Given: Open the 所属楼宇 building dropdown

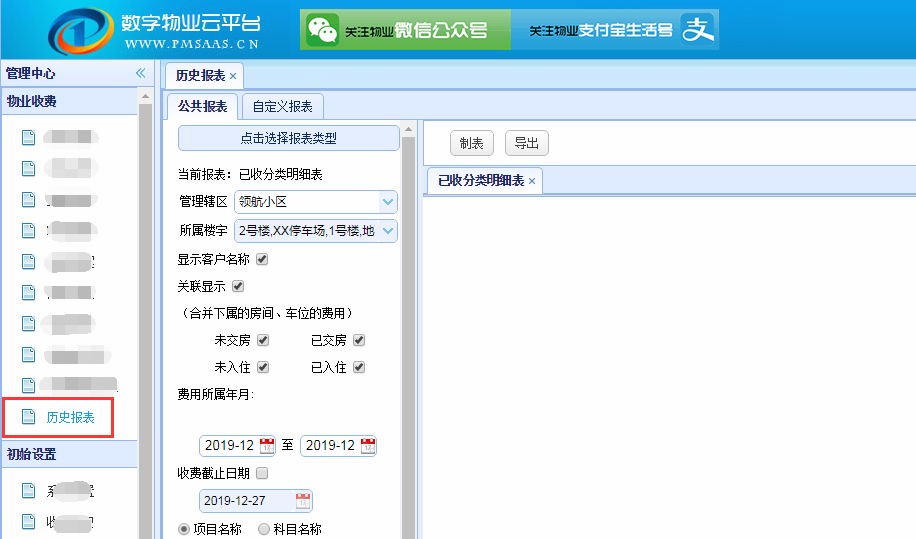Looking at the screenshot, I should [x=388, y=231].
